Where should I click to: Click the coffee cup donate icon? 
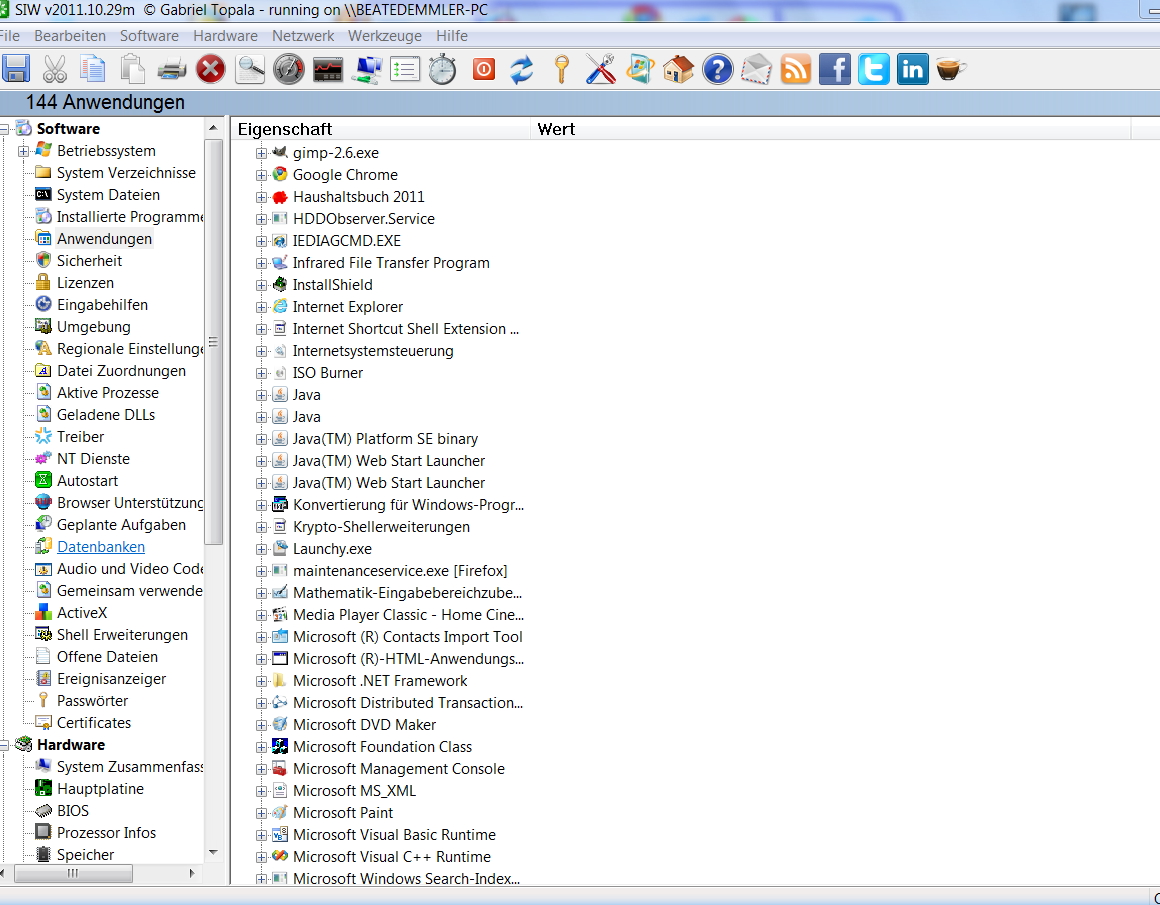coord(951,69)
